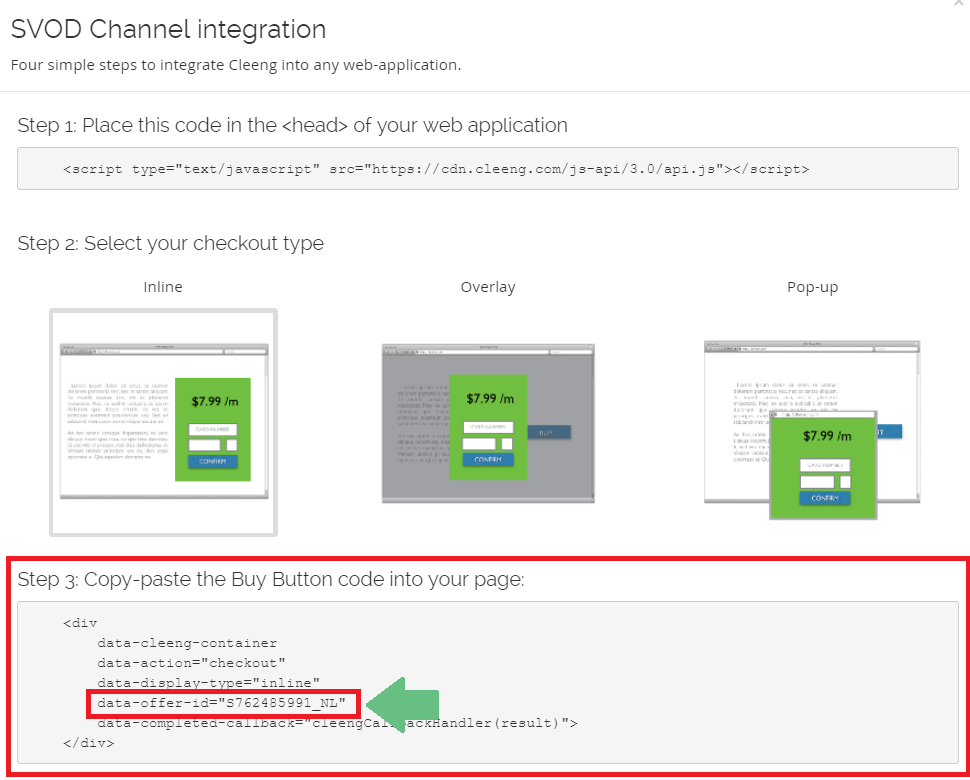Viewport: 970px width, 780px height.
Task: Click the closing </div> tag line
Action: (x=88, y=742)
